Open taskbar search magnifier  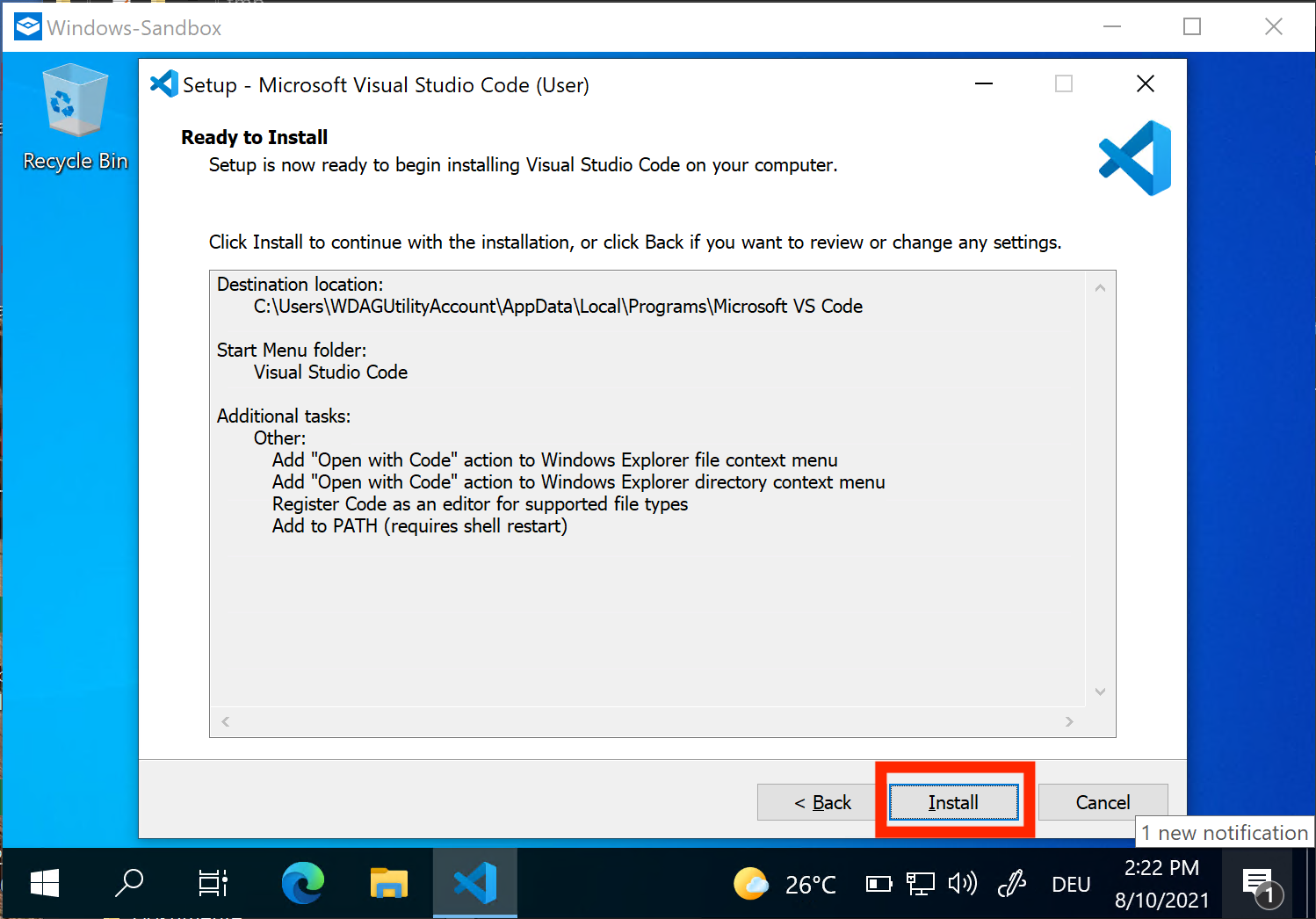point(129,883)
